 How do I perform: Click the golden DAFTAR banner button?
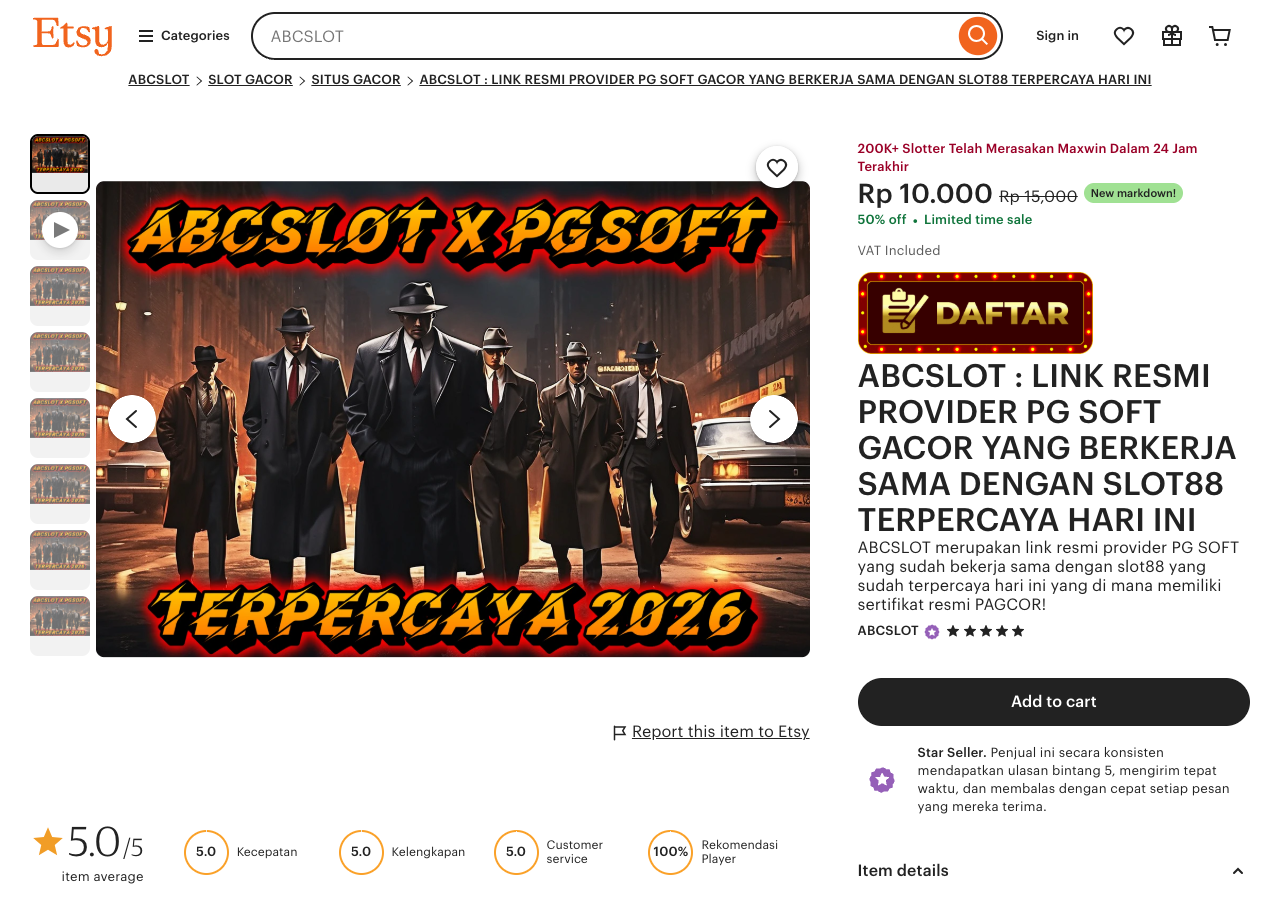[975, 313]
